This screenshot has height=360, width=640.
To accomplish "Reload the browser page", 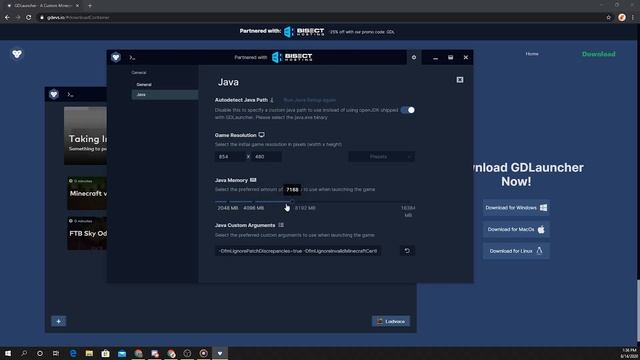I will tap(29, 18).
